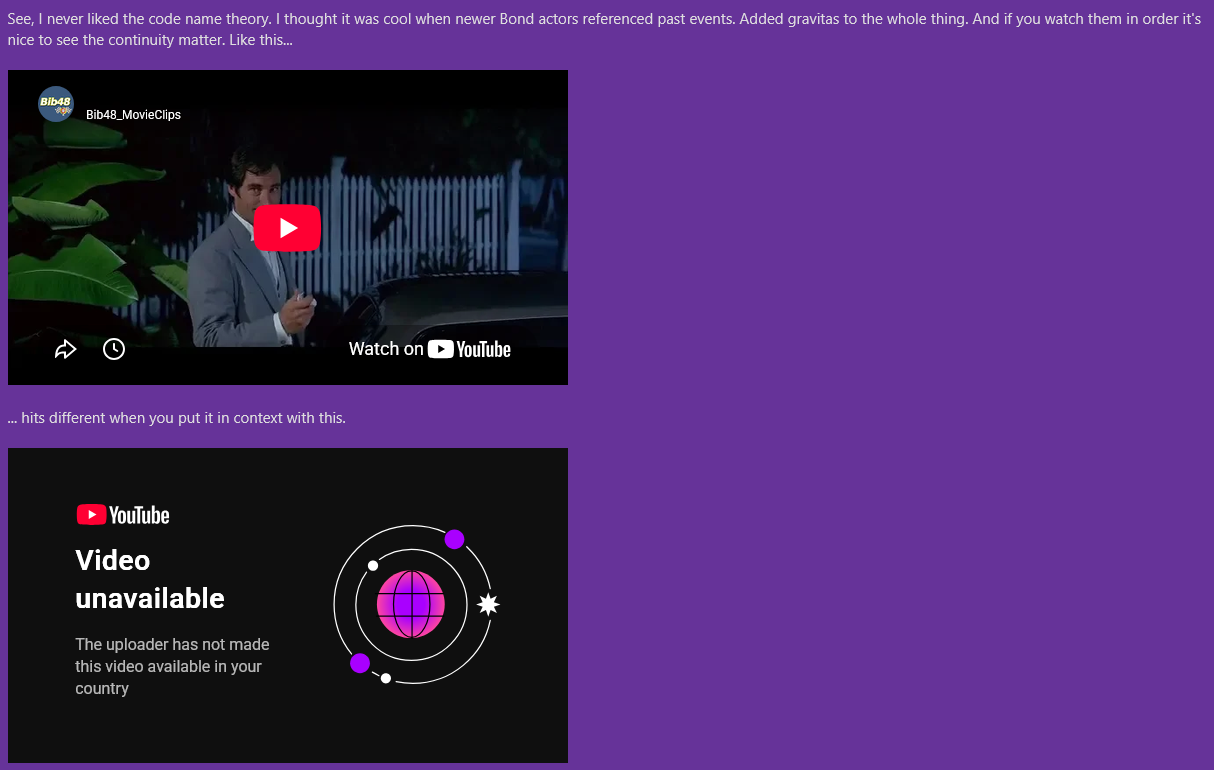Select the Video unavailable heading
Image resolution: width=1214 pixels, height=770 pixels.
point(150,579)
